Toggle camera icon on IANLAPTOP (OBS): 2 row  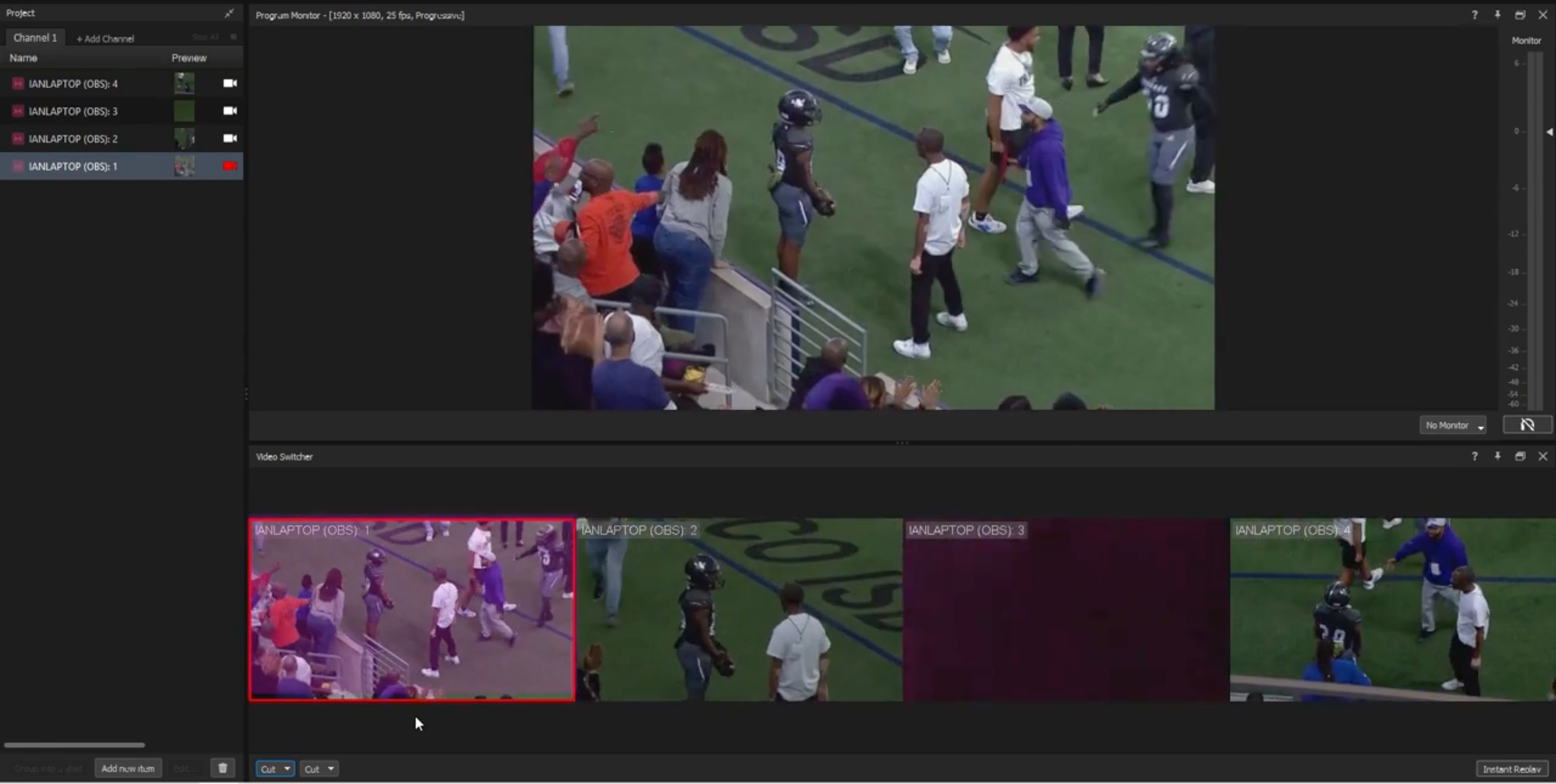tap(229, 138)
